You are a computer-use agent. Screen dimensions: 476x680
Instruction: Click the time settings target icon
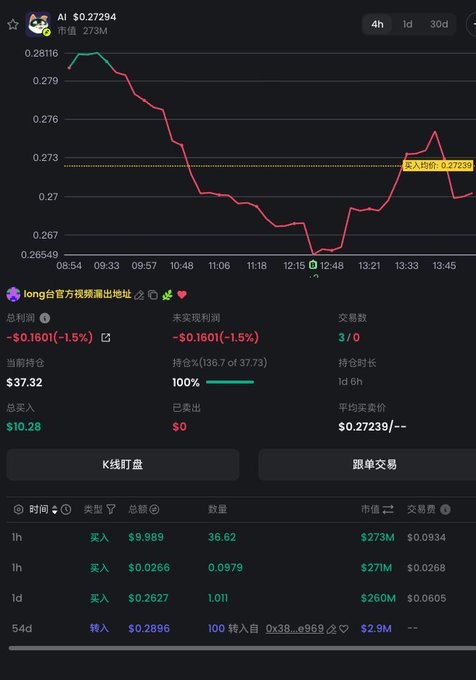(x=18, y=510)
